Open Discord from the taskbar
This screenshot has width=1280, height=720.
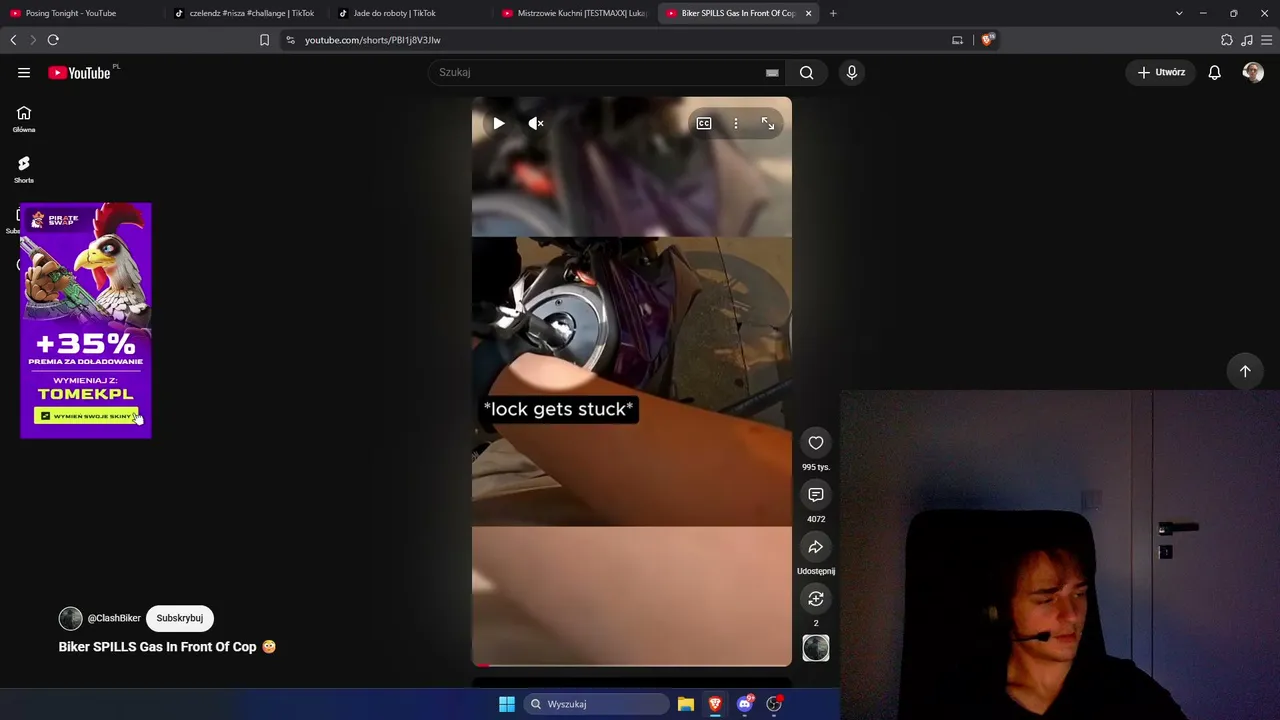744,704
